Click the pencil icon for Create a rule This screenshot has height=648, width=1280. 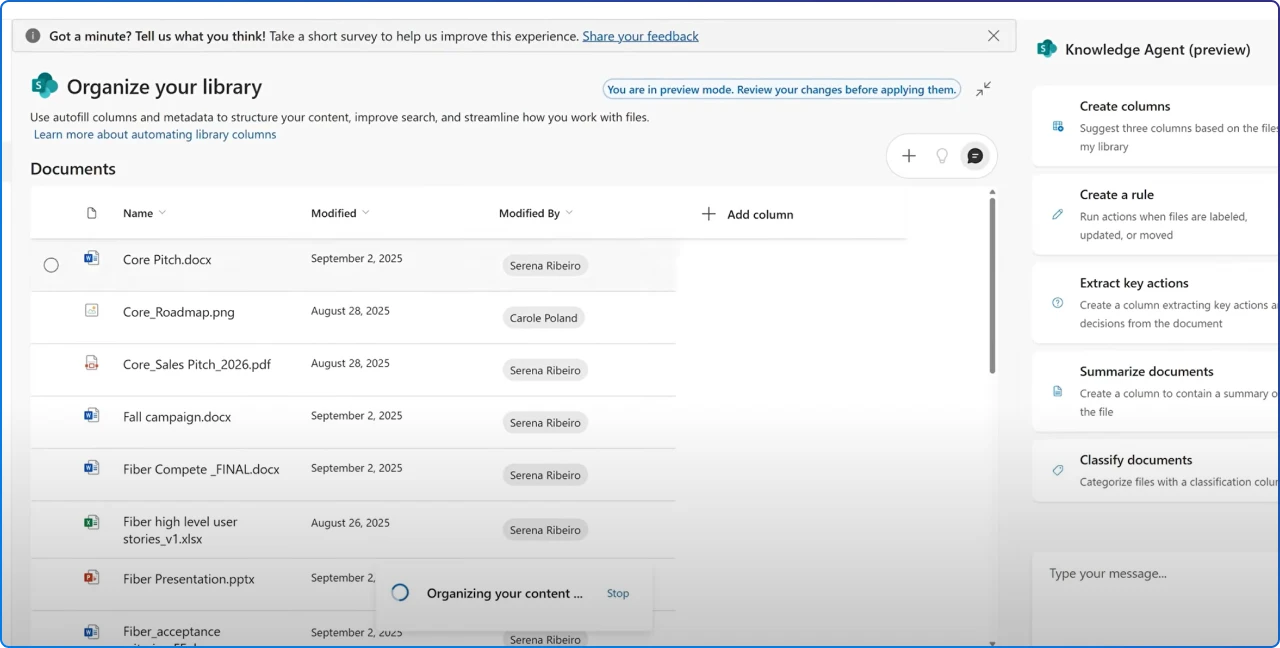coord(1058,214)
